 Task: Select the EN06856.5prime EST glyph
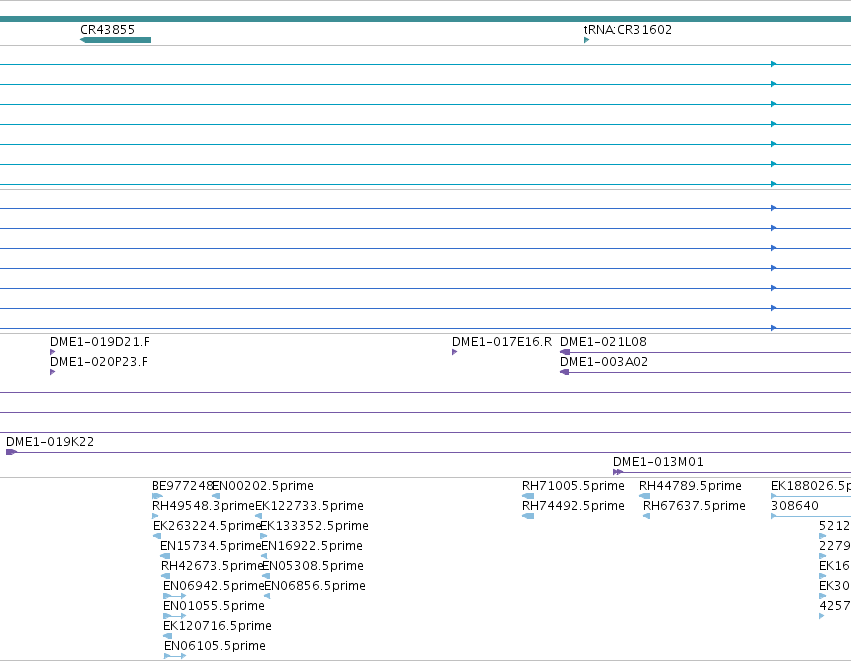(x=267, y=596)
